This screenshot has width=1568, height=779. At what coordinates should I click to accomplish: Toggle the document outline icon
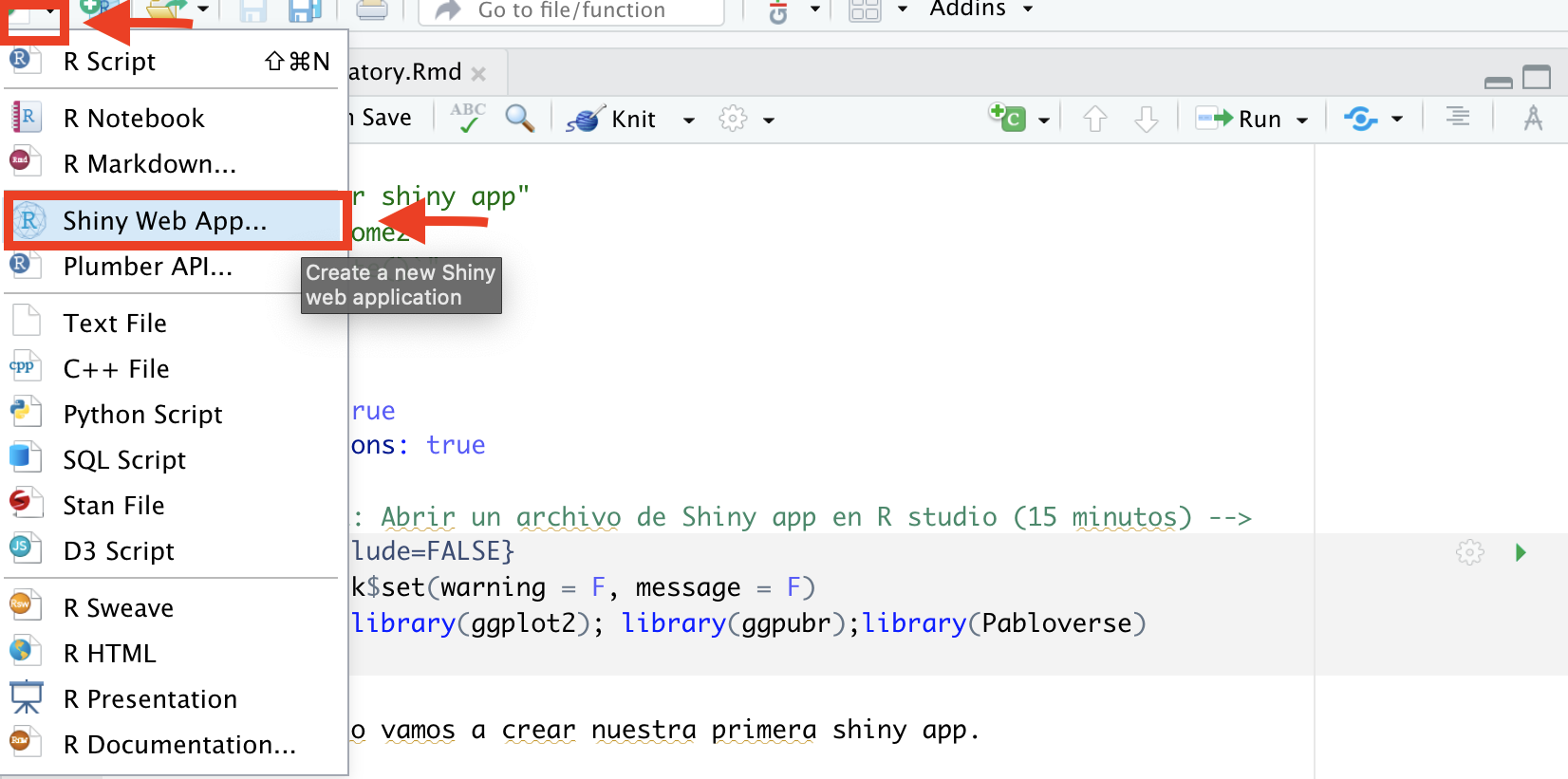(x=1458, y=117)
